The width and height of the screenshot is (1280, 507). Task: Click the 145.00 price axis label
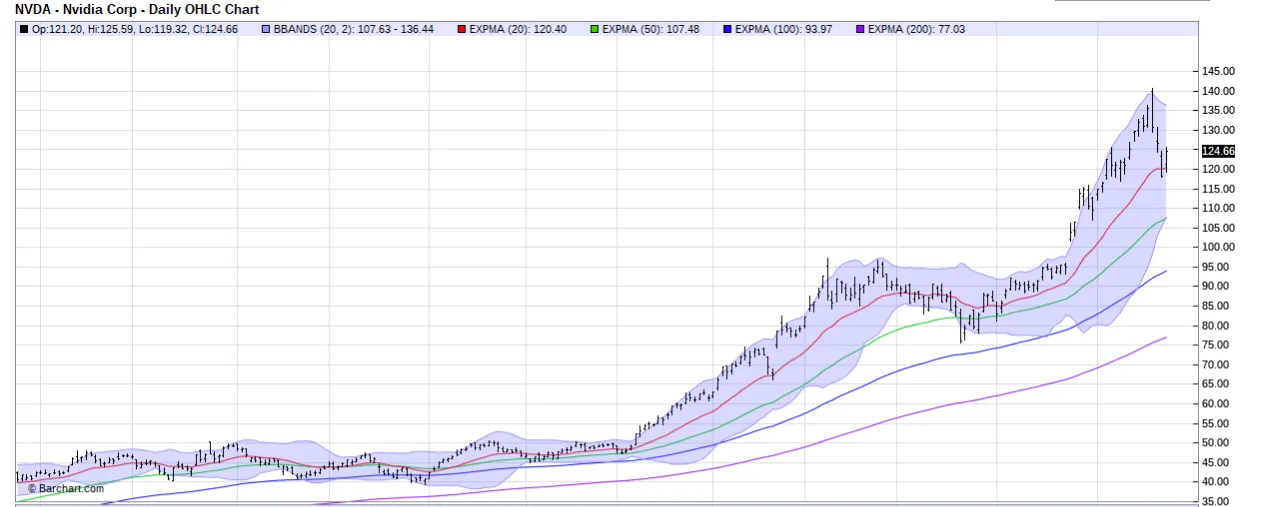pos(1218,71)
